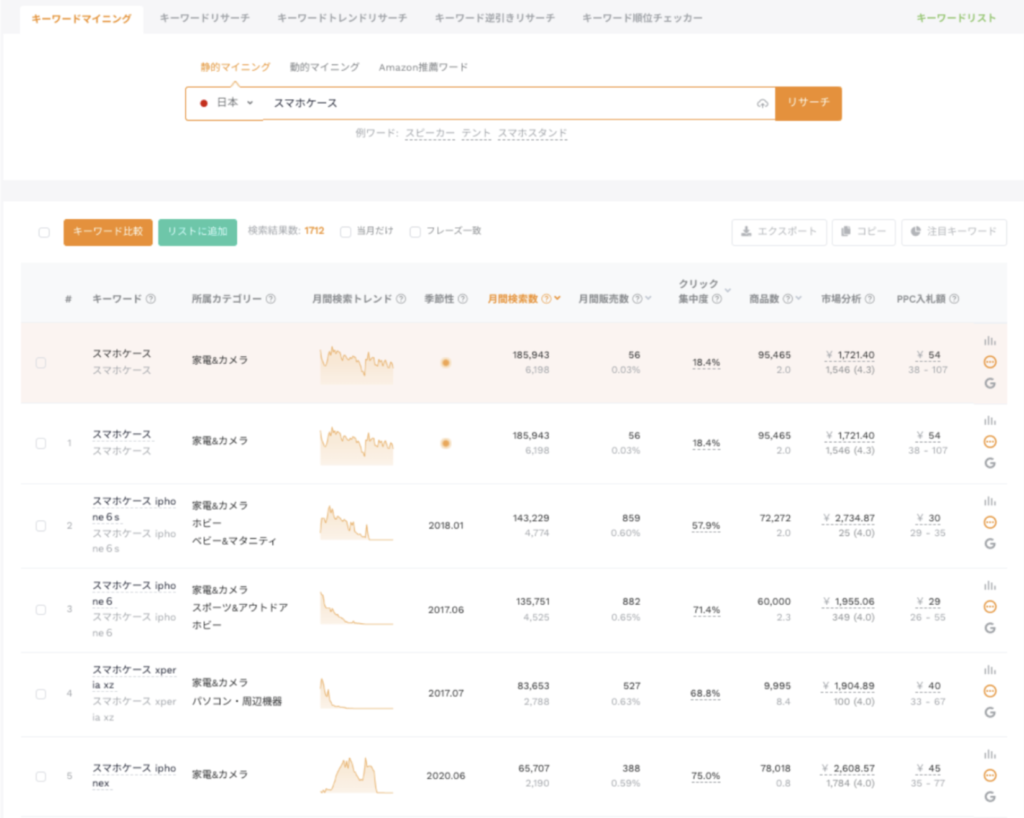
Task: Click Google icon in the iphonex row
Action: coord(990,796)
